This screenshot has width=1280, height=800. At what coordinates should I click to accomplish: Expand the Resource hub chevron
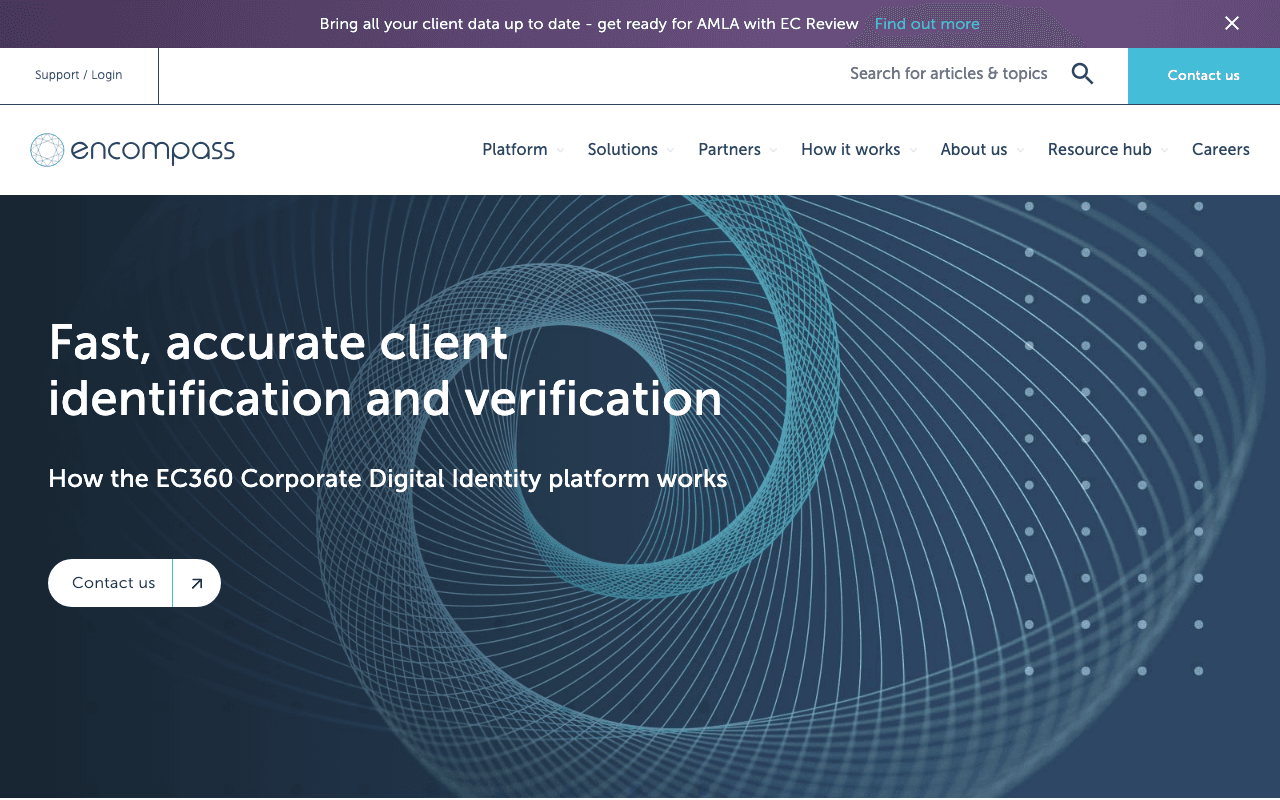click(1164, 151)
